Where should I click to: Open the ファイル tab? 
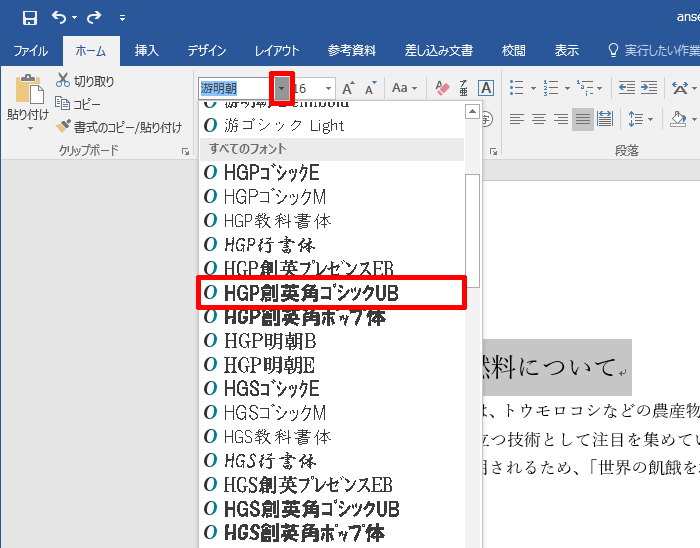(x=30, y=51)
